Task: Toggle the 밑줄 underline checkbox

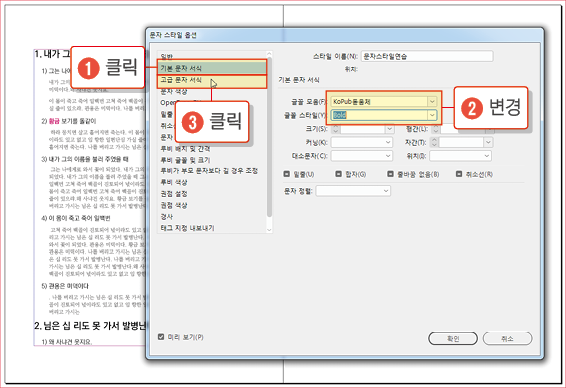Action: [287, 174]
